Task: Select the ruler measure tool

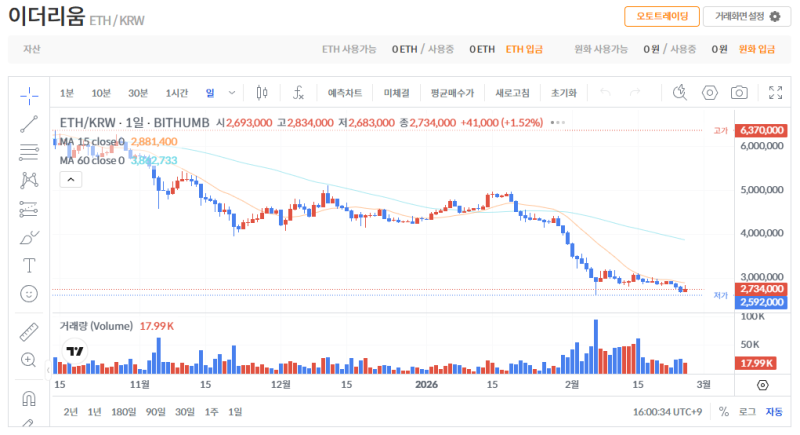Action: point(29,331)
